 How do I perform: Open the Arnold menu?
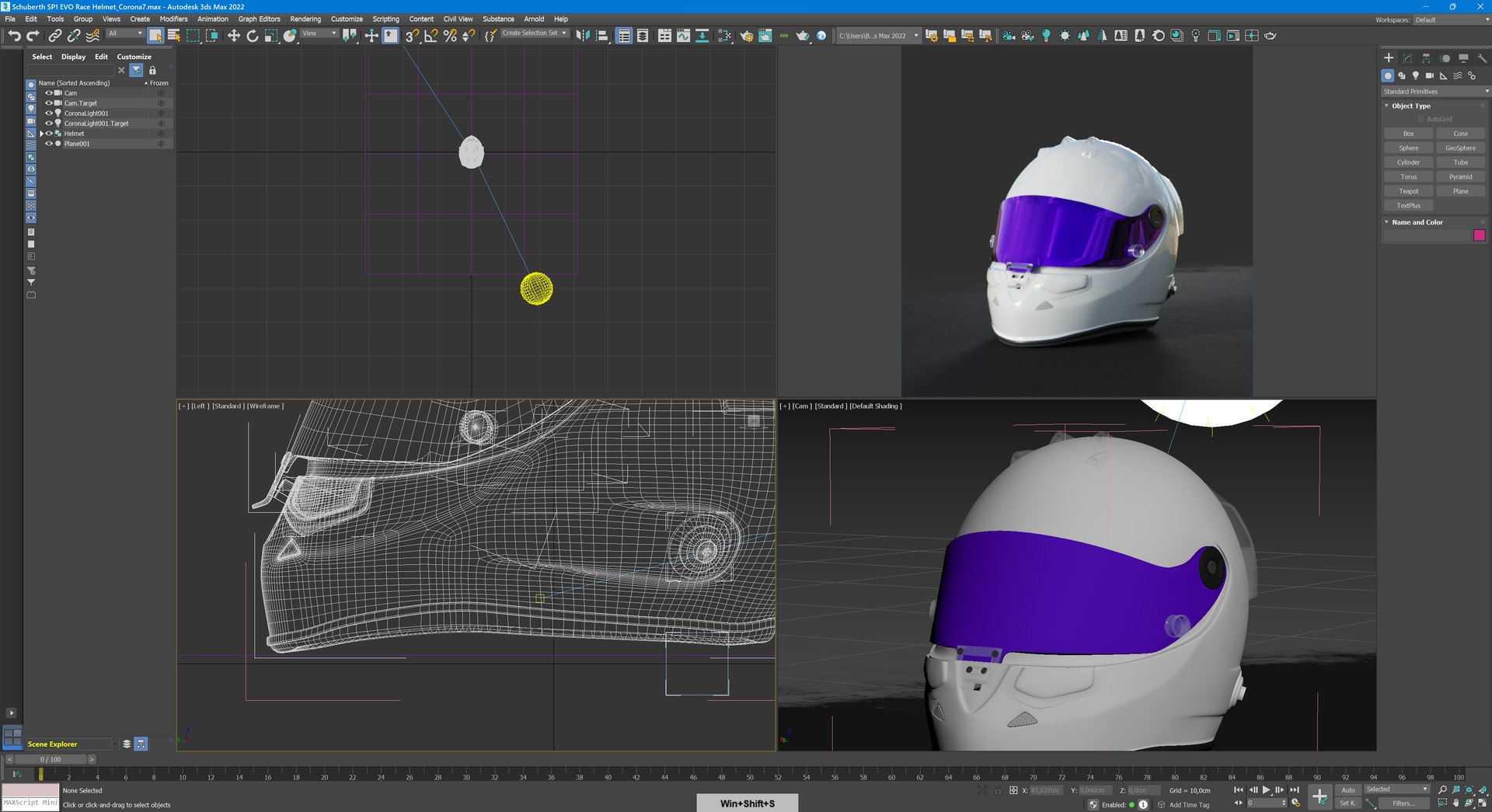tap(534, 19)
